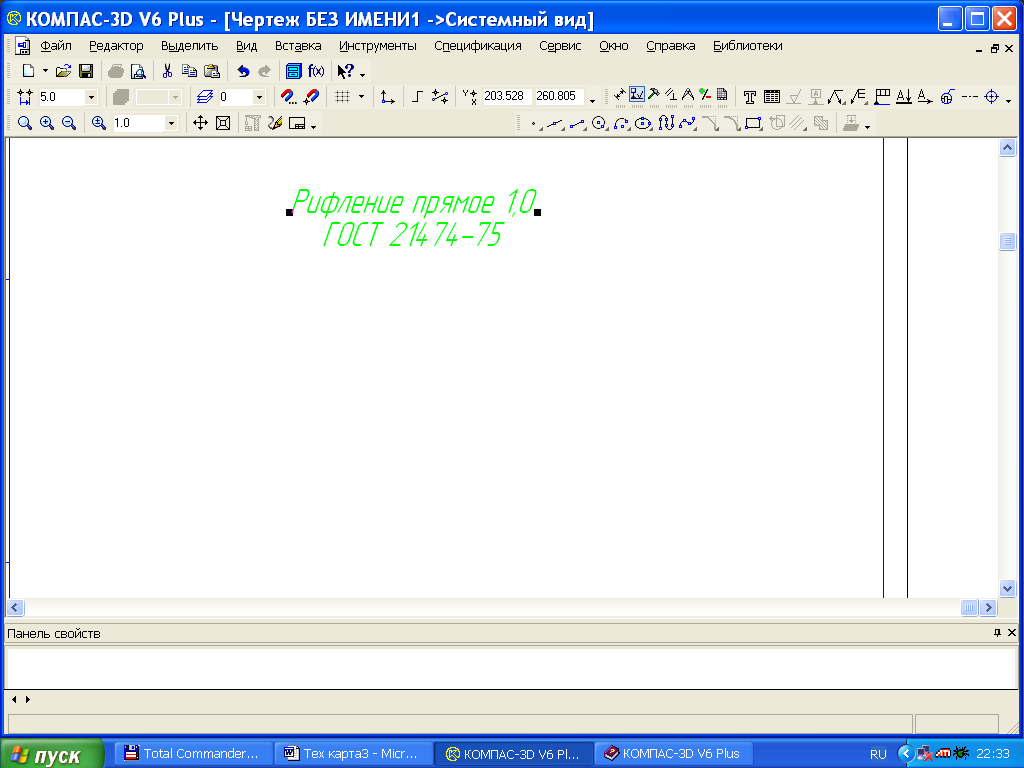Click the zoom out magnifier icon
1024x768 pixels.
pos(69,123)
